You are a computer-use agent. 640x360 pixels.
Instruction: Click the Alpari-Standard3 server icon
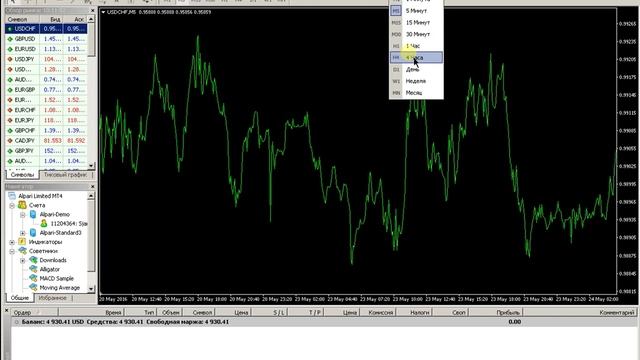pyautogui.click(x=33, y=233)
